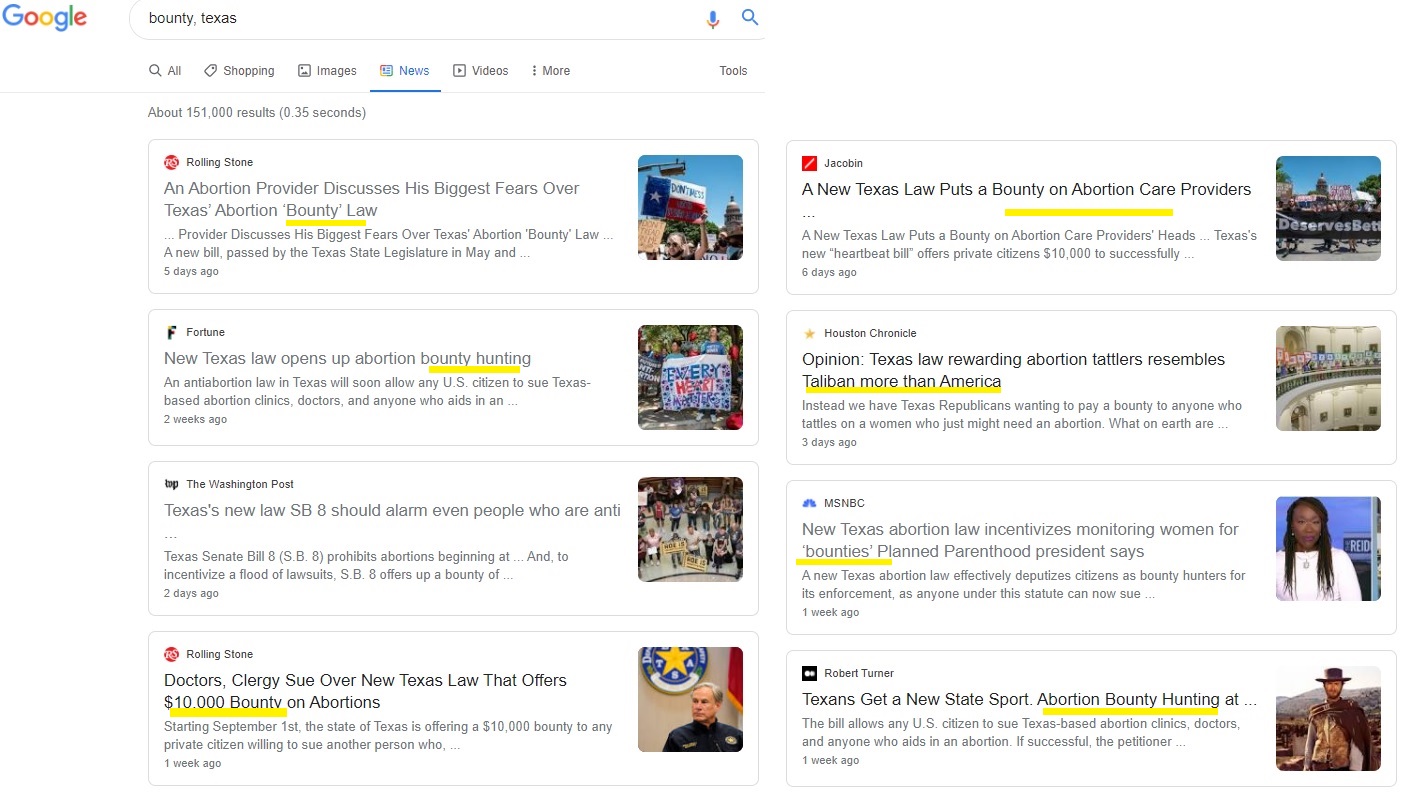Open 'An Abortion Provider Discusses His Biggest Fears' article
The image size is (1403, 797).
coord(372,199)
